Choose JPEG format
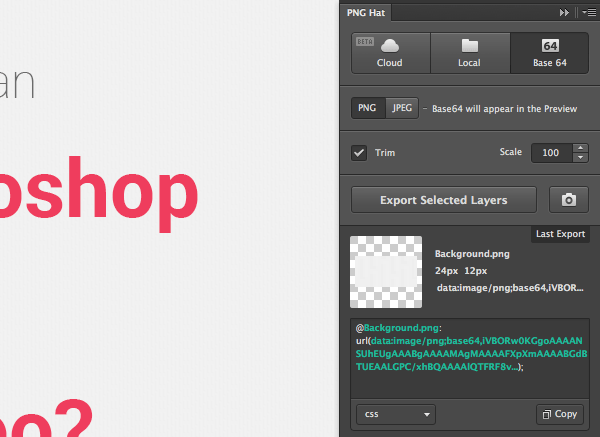The image size is (600, 437). tap(402, 108)
